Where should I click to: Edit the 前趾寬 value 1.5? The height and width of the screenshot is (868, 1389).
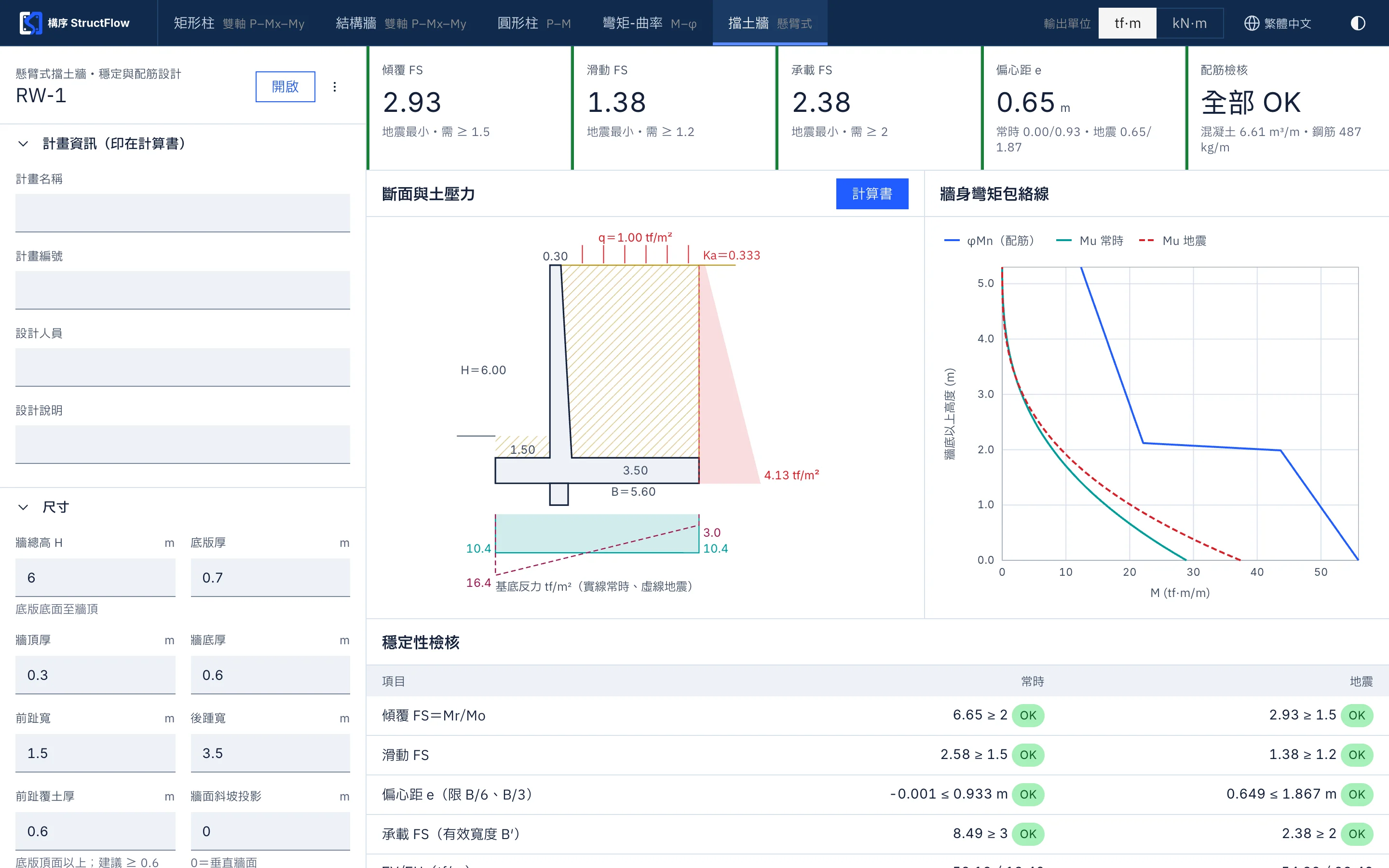(x=95, y=753)
